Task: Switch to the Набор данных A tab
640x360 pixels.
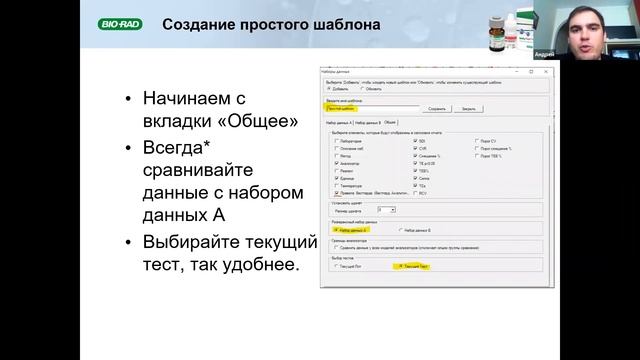Action: point(338,122)
